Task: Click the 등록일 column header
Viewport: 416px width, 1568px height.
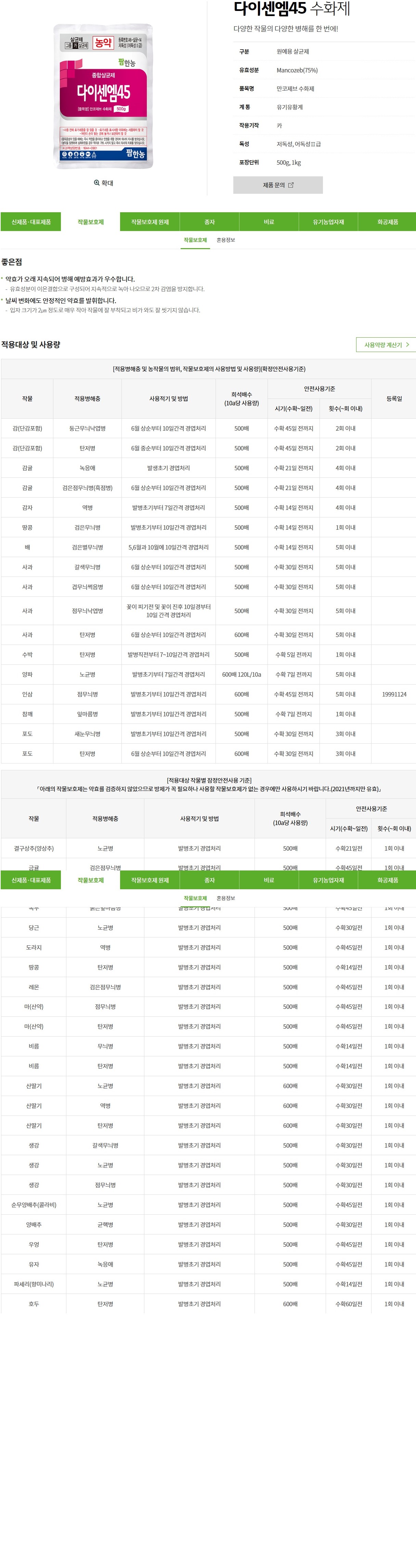Action: pos(394,399)
